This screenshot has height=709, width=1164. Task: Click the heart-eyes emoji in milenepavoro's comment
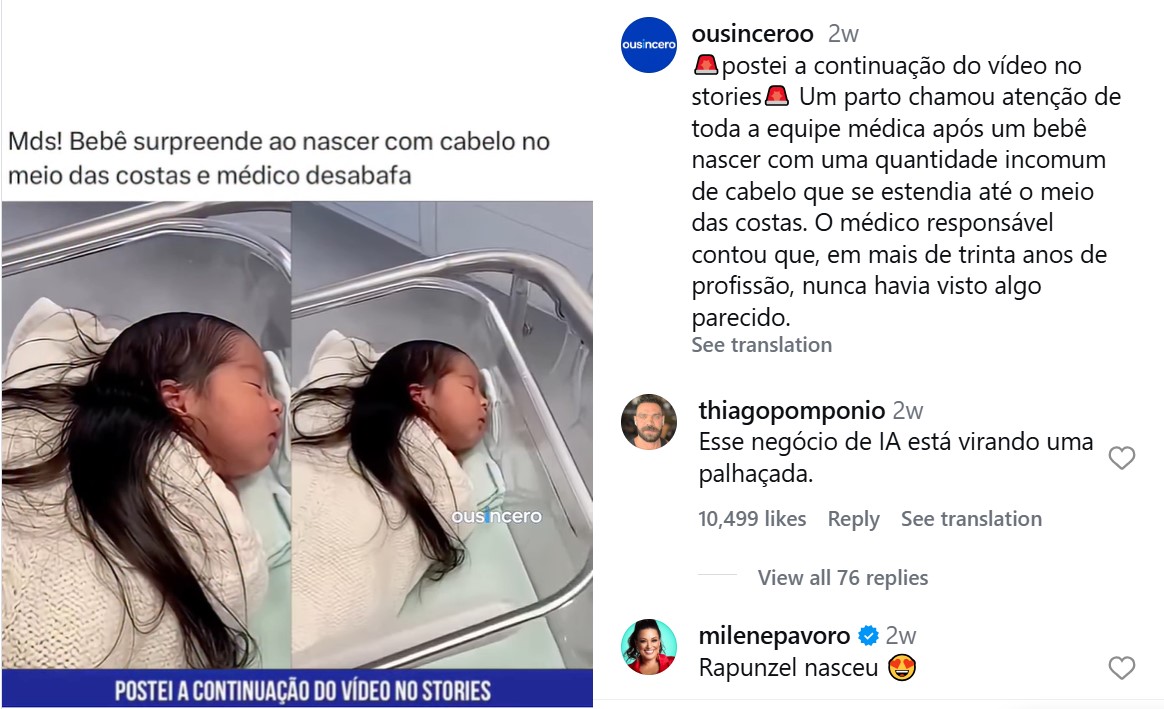point(901,668)
